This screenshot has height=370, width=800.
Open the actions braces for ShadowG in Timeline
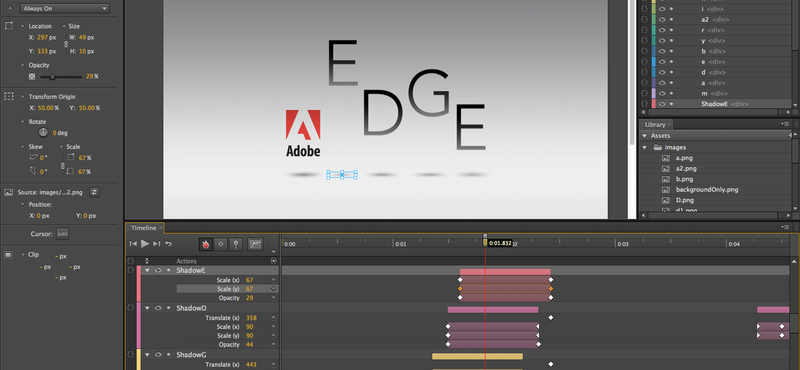click(131, 354)
